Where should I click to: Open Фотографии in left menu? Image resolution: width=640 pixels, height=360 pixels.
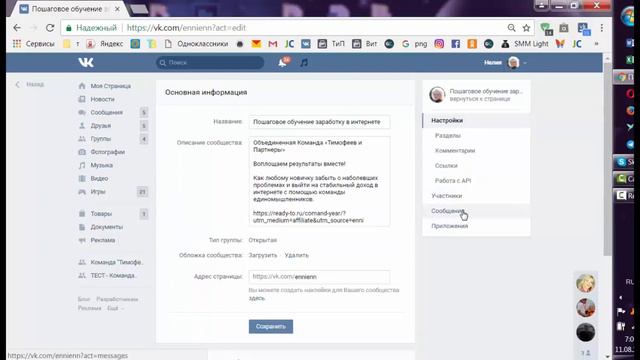(108, 152)
